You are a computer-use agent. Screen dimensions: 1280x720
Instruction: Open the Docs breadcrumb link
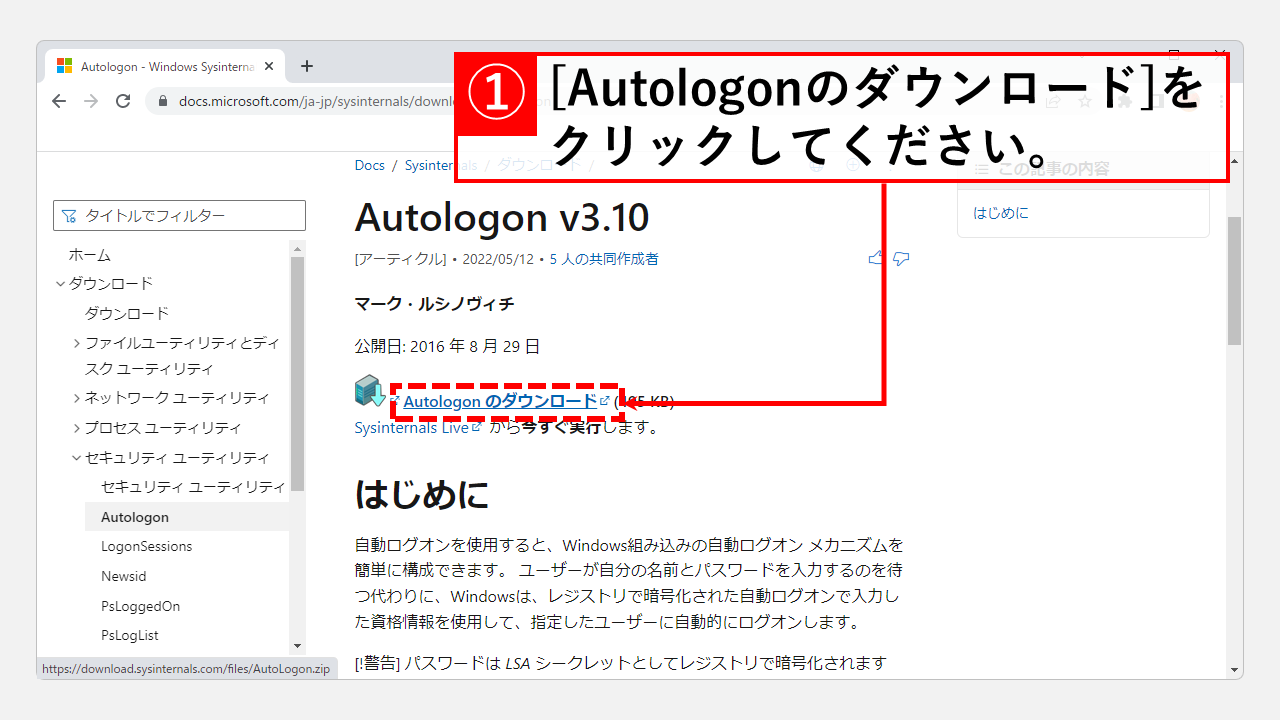[x=370, y=165]
